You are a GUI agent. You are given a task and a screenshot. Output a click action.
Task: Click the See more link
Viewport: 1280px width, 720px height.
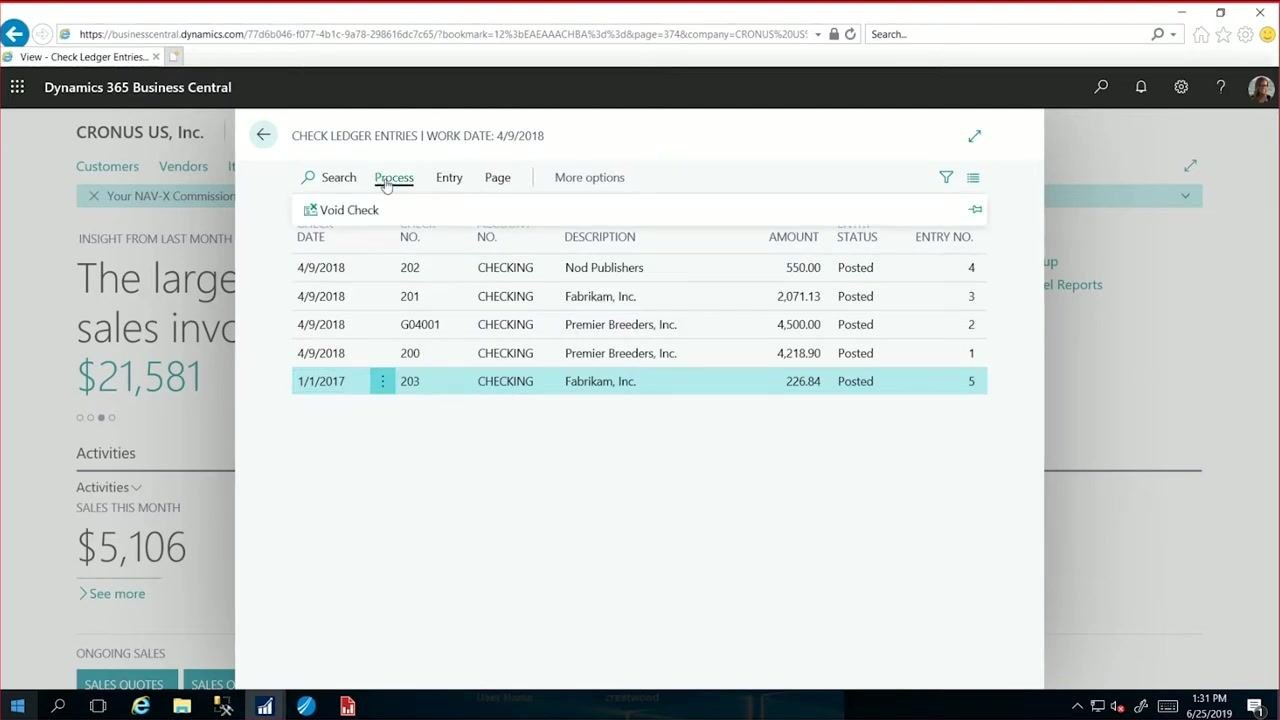pyautogui.click(x=112, y=594)
